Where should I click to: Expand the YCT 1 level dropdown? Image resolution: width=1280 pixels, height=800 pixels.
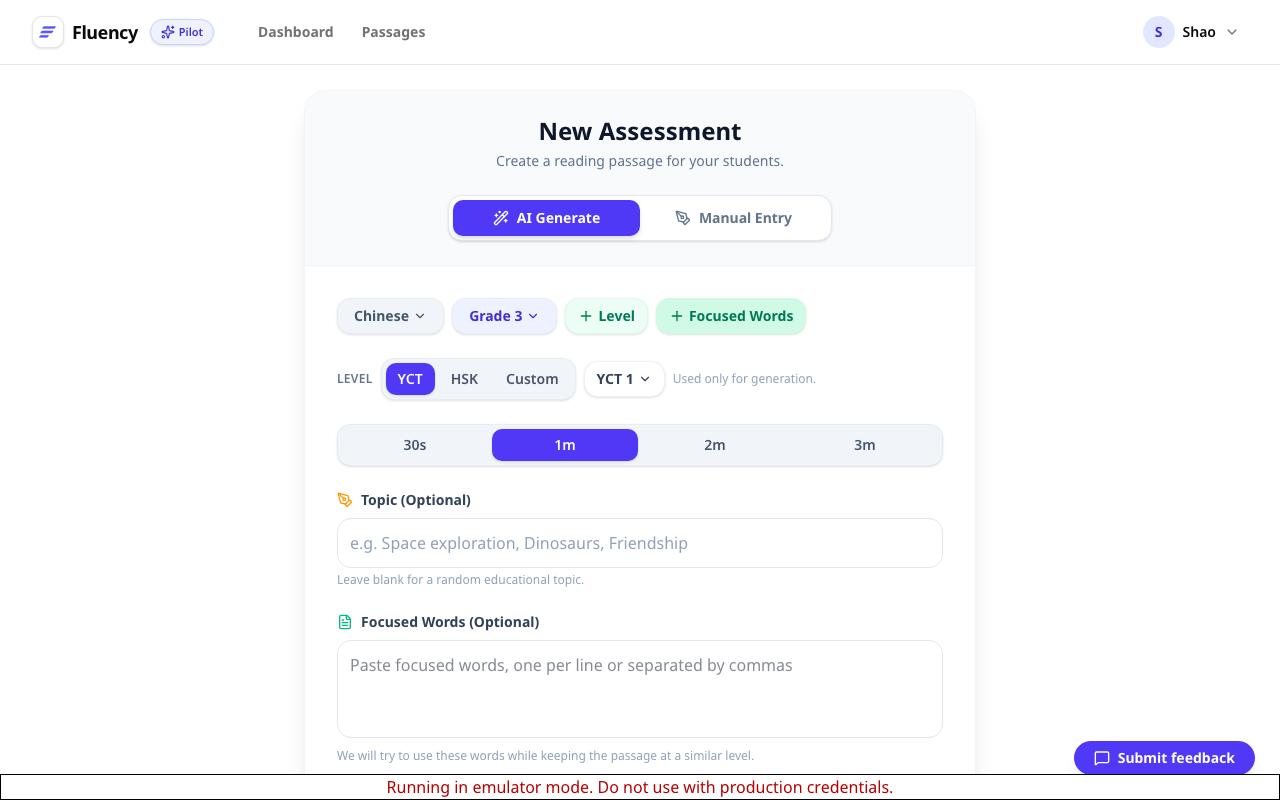[624, 379]
